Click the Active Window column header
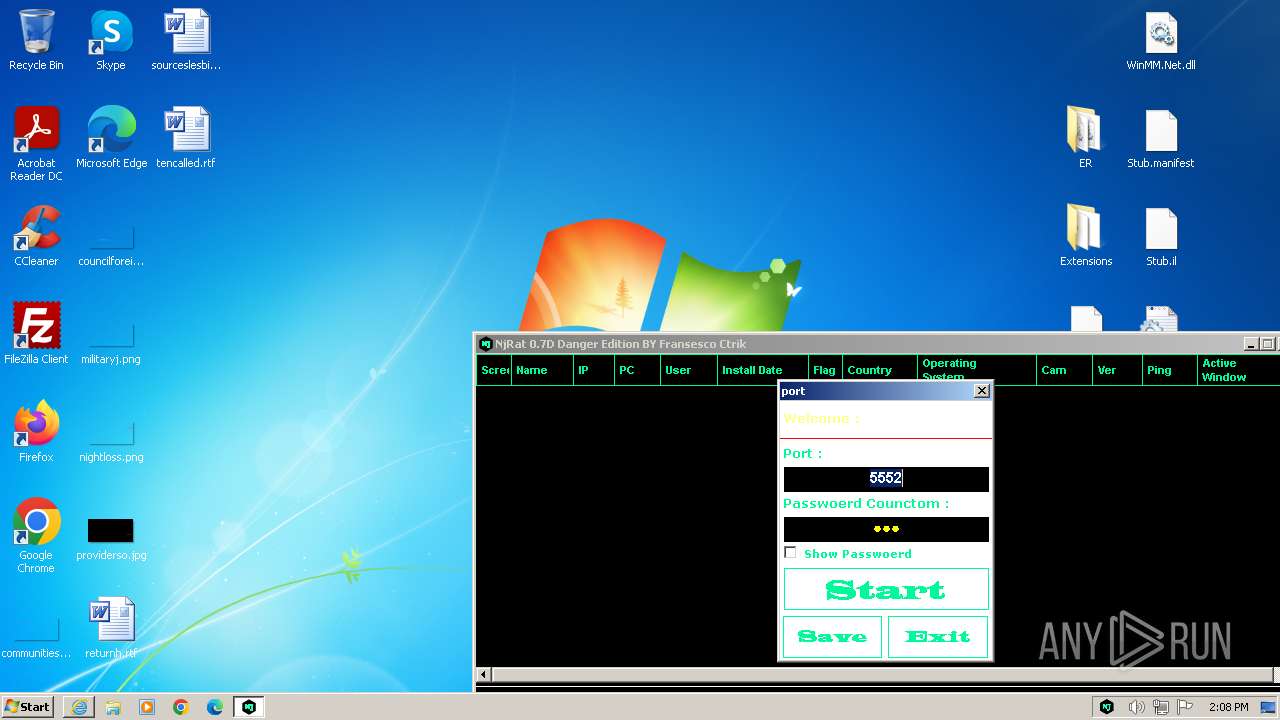The image size is (1280, 720). point(1238,370)
